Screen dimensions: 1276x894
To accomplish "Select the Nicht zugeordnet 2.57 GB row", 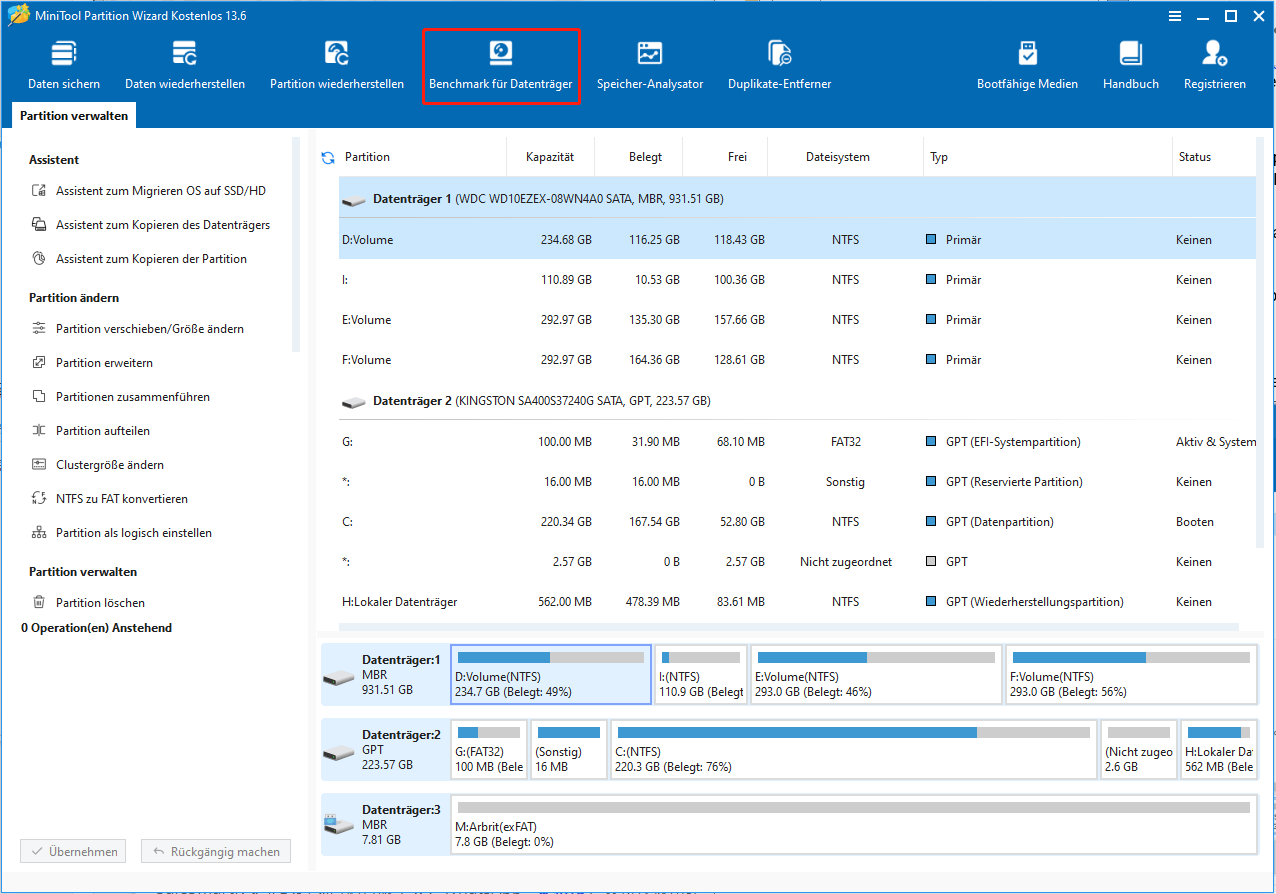I will click(x=797, y=562).
